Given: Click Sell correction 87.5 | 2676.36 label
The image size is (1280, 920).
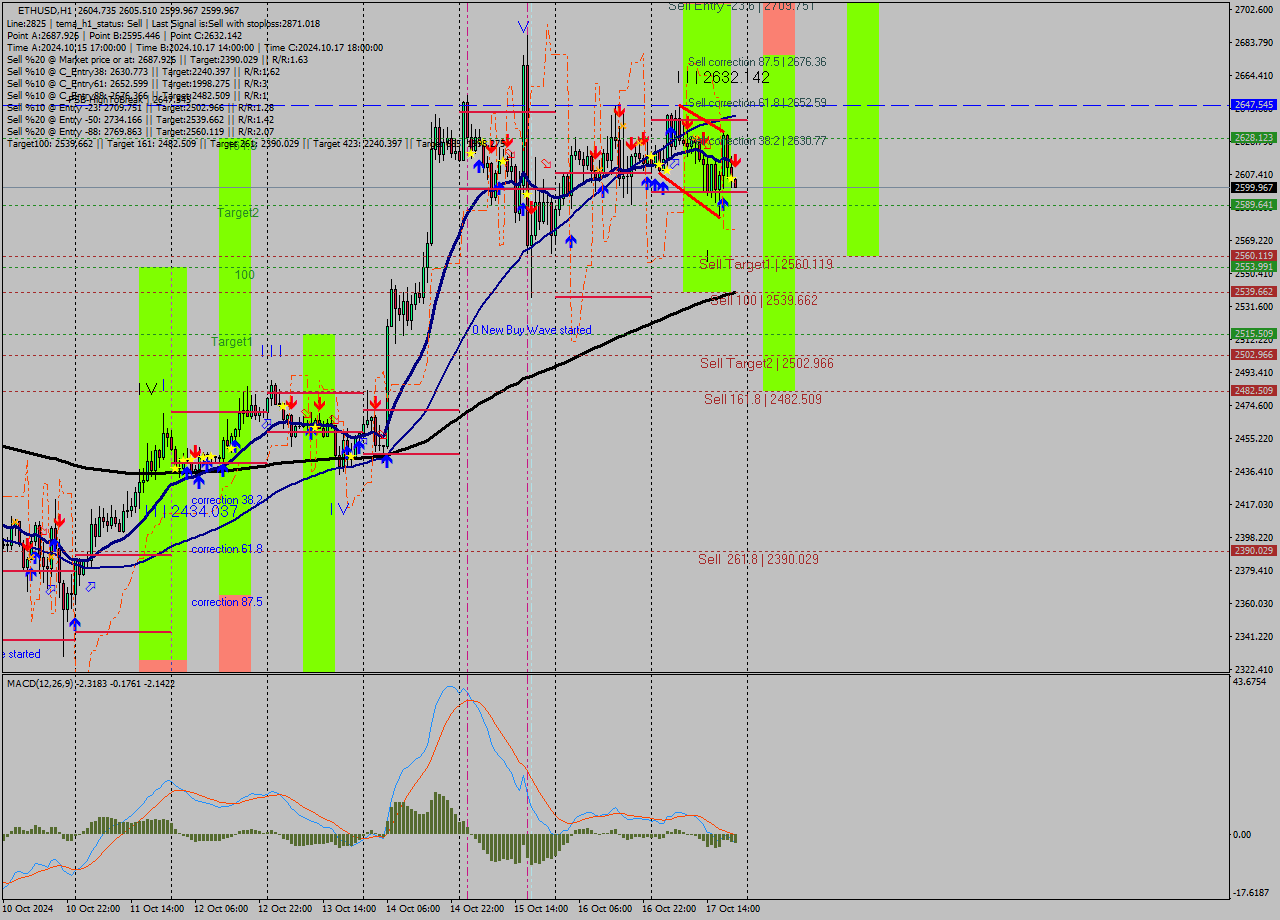Looking at the screenshot, I should [757, 62].
